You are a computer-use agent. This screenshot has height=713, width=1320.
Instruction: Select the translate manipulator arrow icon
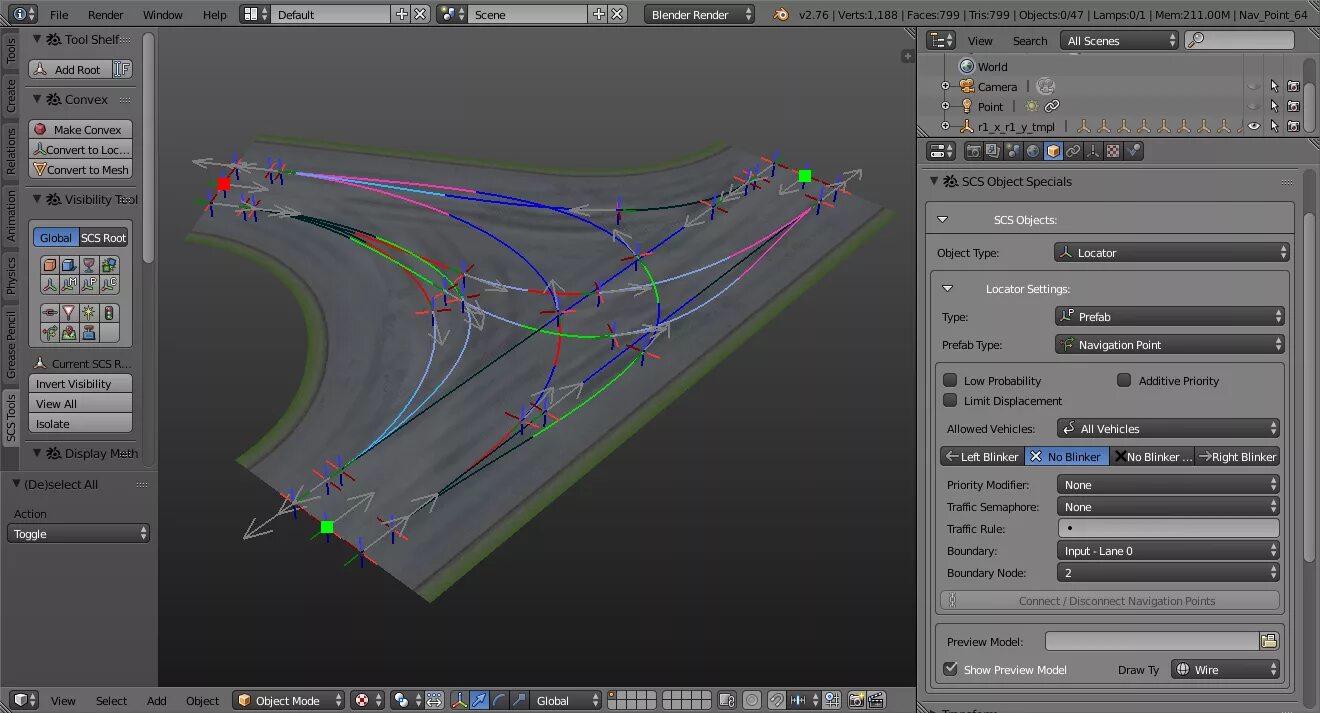pyautogui.click(x=479, y=700)
